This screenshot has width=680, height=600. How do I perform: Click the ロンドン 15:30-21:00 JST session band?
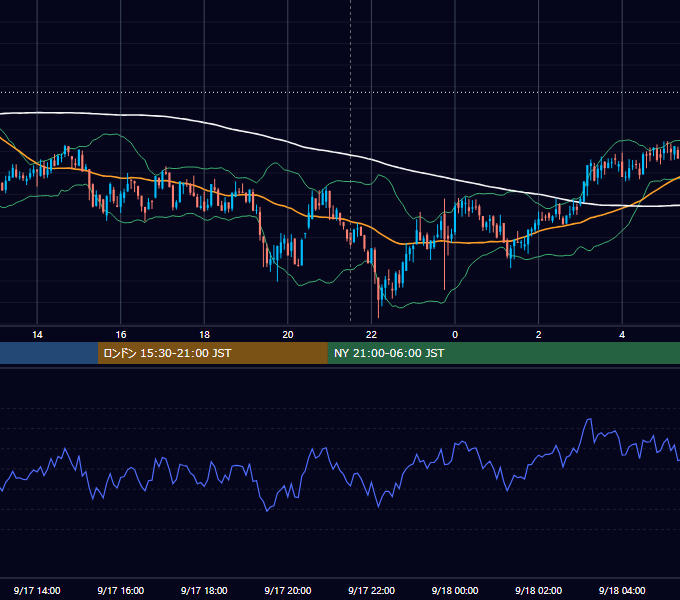[x=212, y=353]
